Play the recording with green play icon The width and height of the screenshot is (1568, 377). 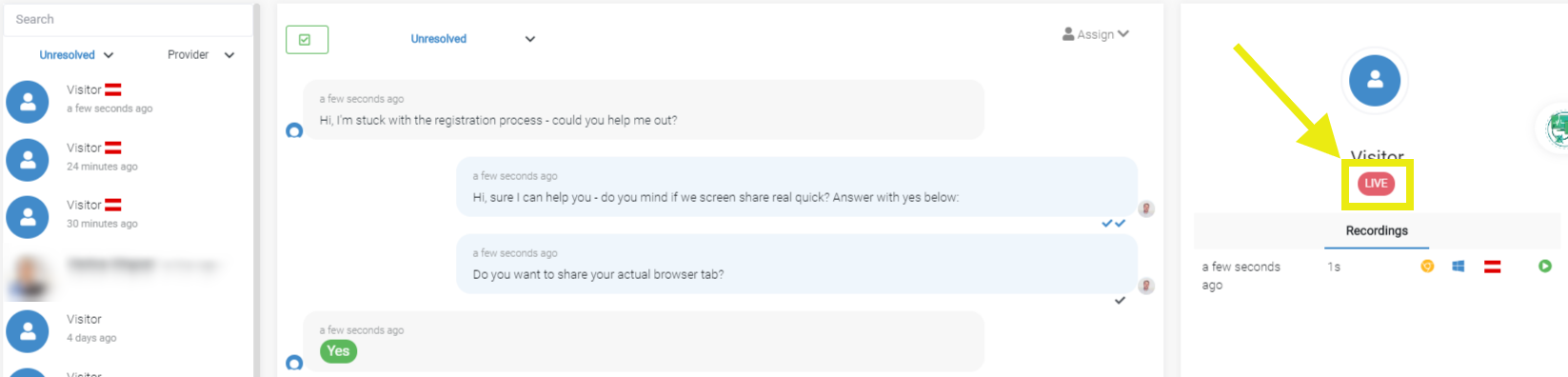point(1544,267)
